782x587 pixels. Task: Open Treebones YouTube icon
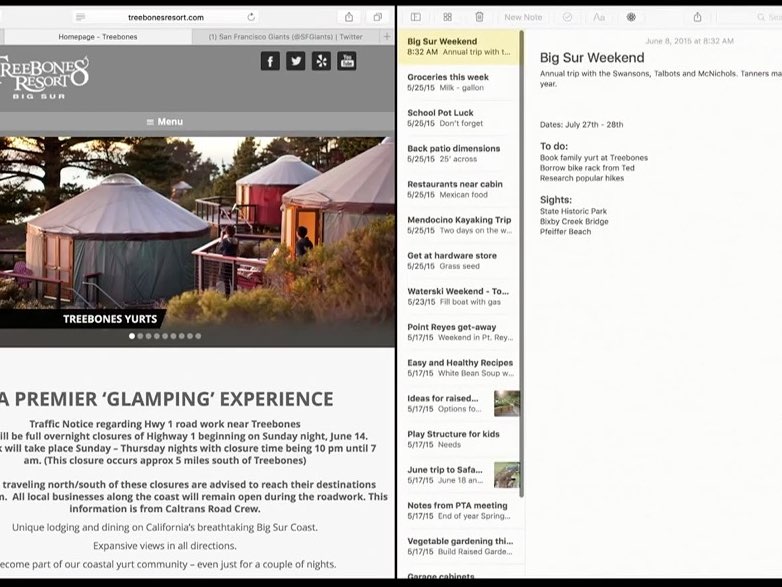[x=347, y=61]
